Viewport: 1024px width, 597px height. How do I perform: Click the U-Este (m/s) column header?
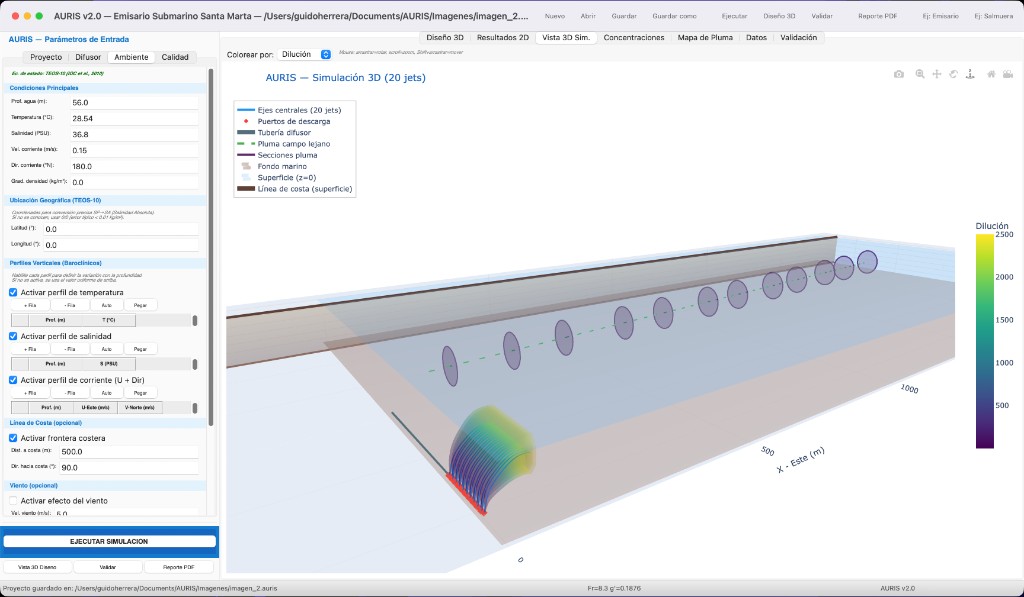tap(95, 408)
